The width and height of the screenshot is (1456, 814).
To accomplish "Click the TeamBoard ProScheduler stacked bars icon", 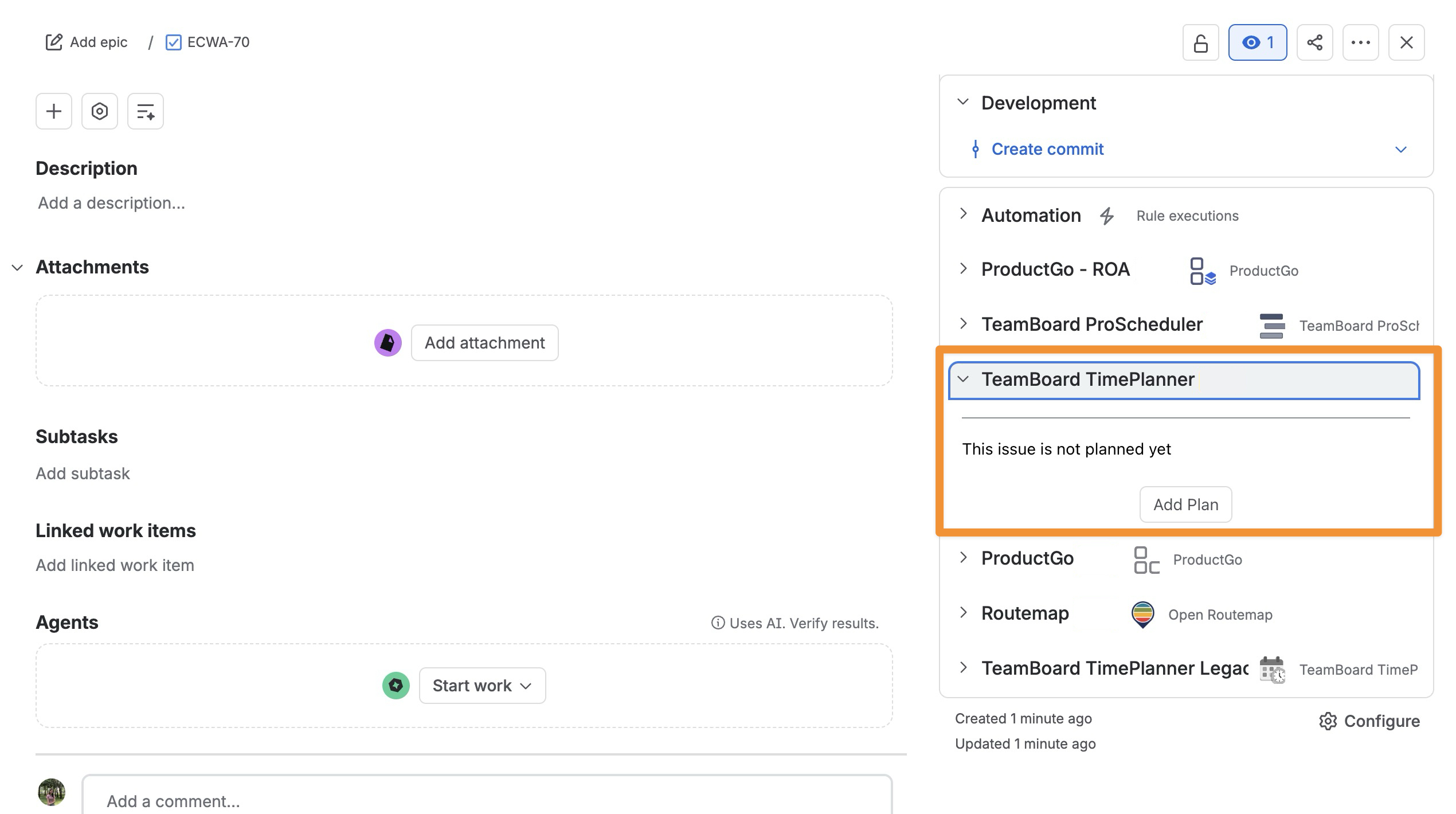I will [1272, 326].
